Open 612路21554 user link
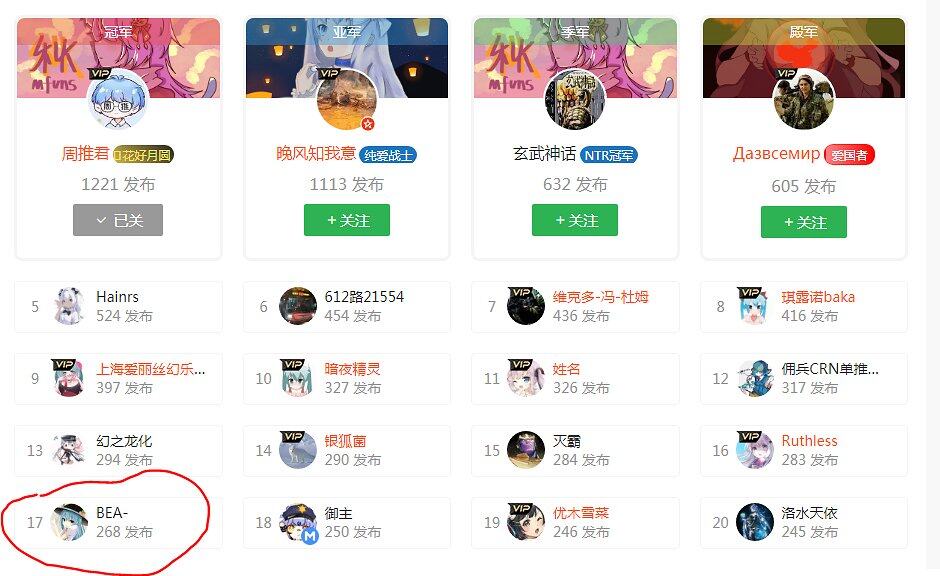Image resolution: width=940 pixels, height=576 pixels. click(x=364, y=297)
